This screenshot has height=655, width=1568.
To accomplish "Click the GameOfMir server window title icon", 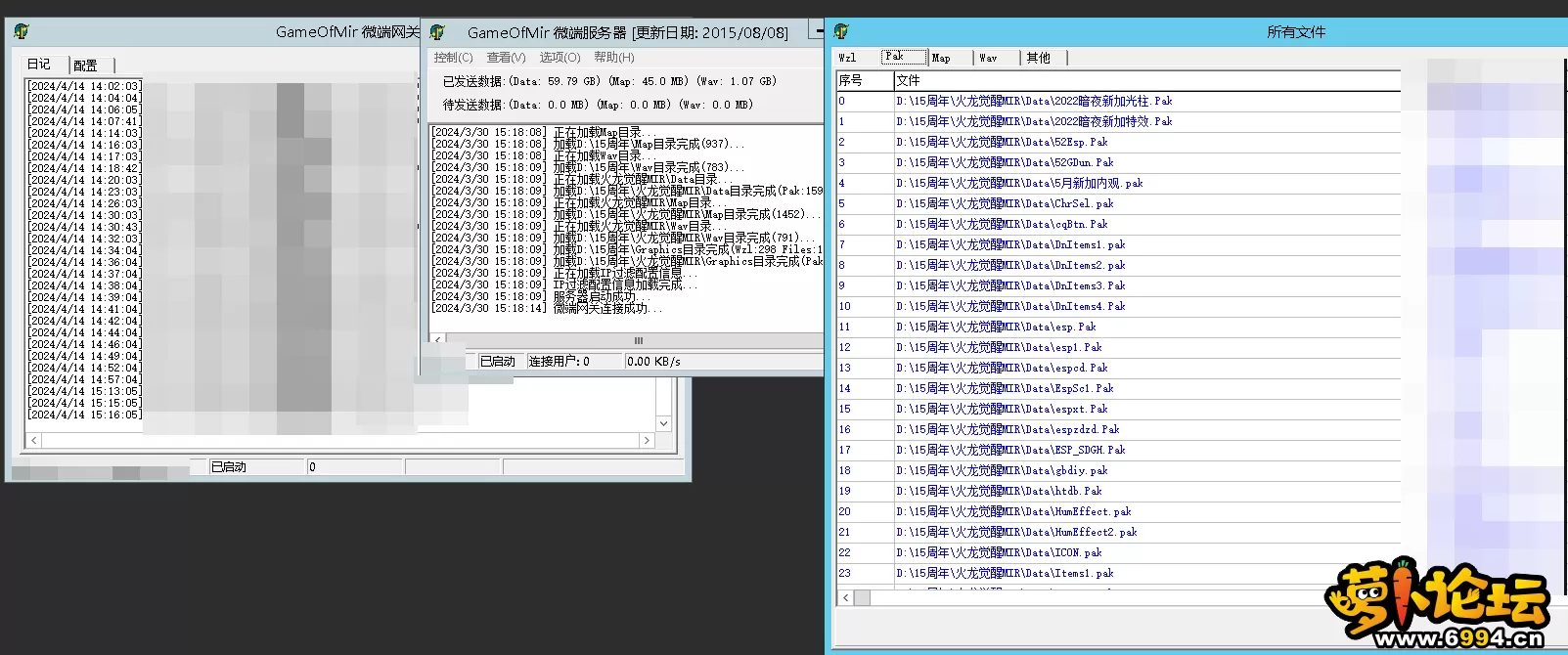I will [437, 32].
